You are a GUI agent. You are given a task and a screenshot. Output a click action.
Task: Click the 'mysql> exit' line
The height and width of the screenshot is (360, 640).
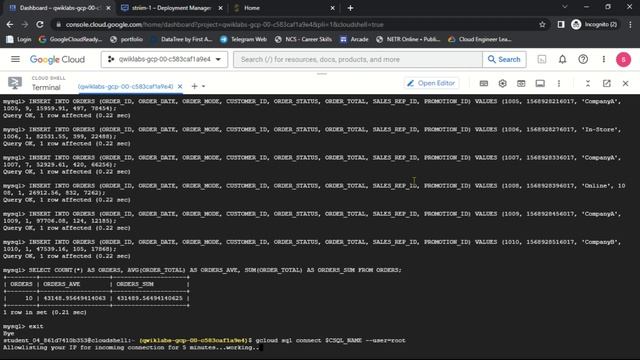point(23,327)
